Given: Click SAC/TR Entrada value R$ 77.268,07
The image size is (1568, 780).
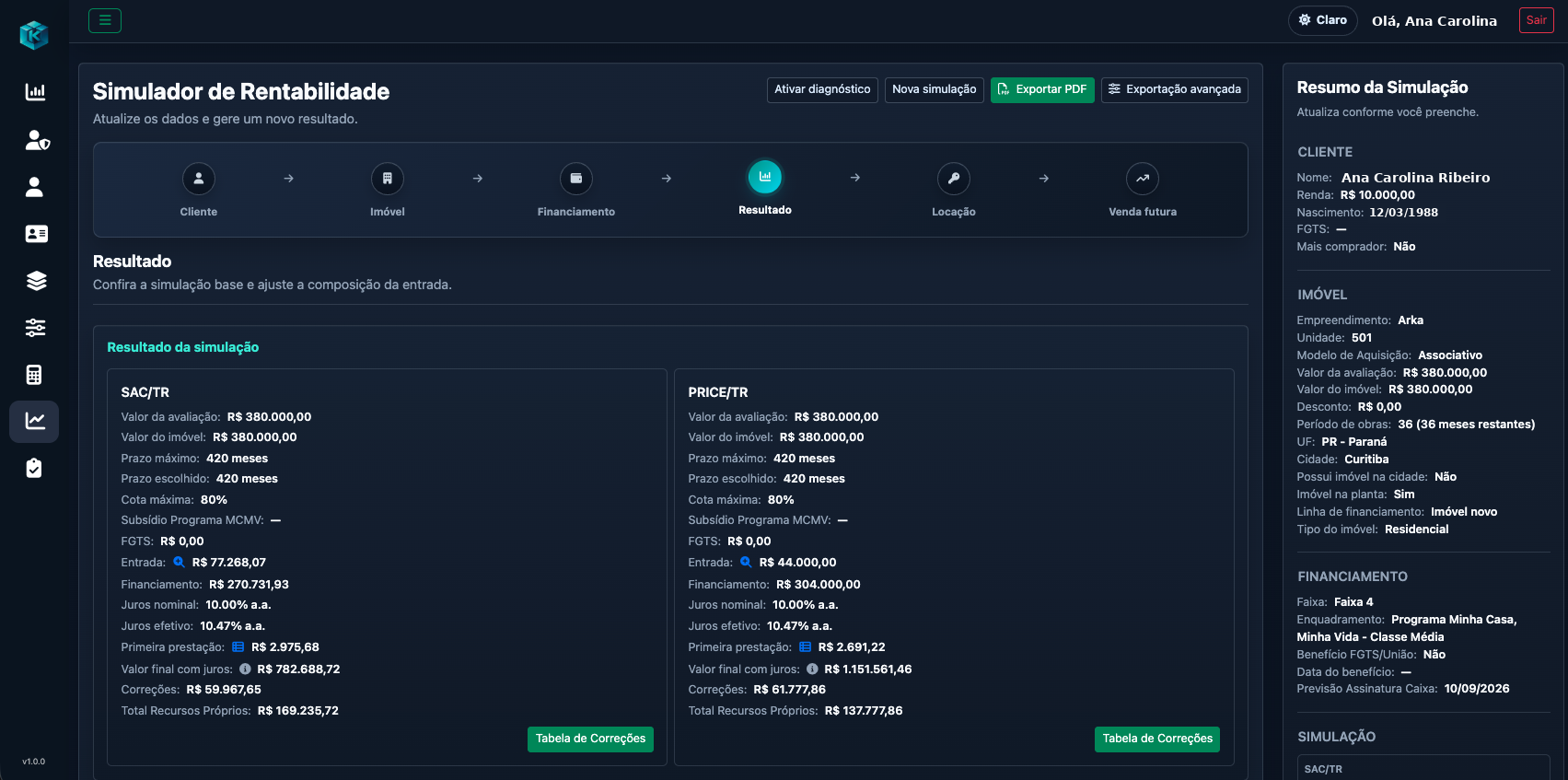Looking at the screenshot, I should click(229, 563).
